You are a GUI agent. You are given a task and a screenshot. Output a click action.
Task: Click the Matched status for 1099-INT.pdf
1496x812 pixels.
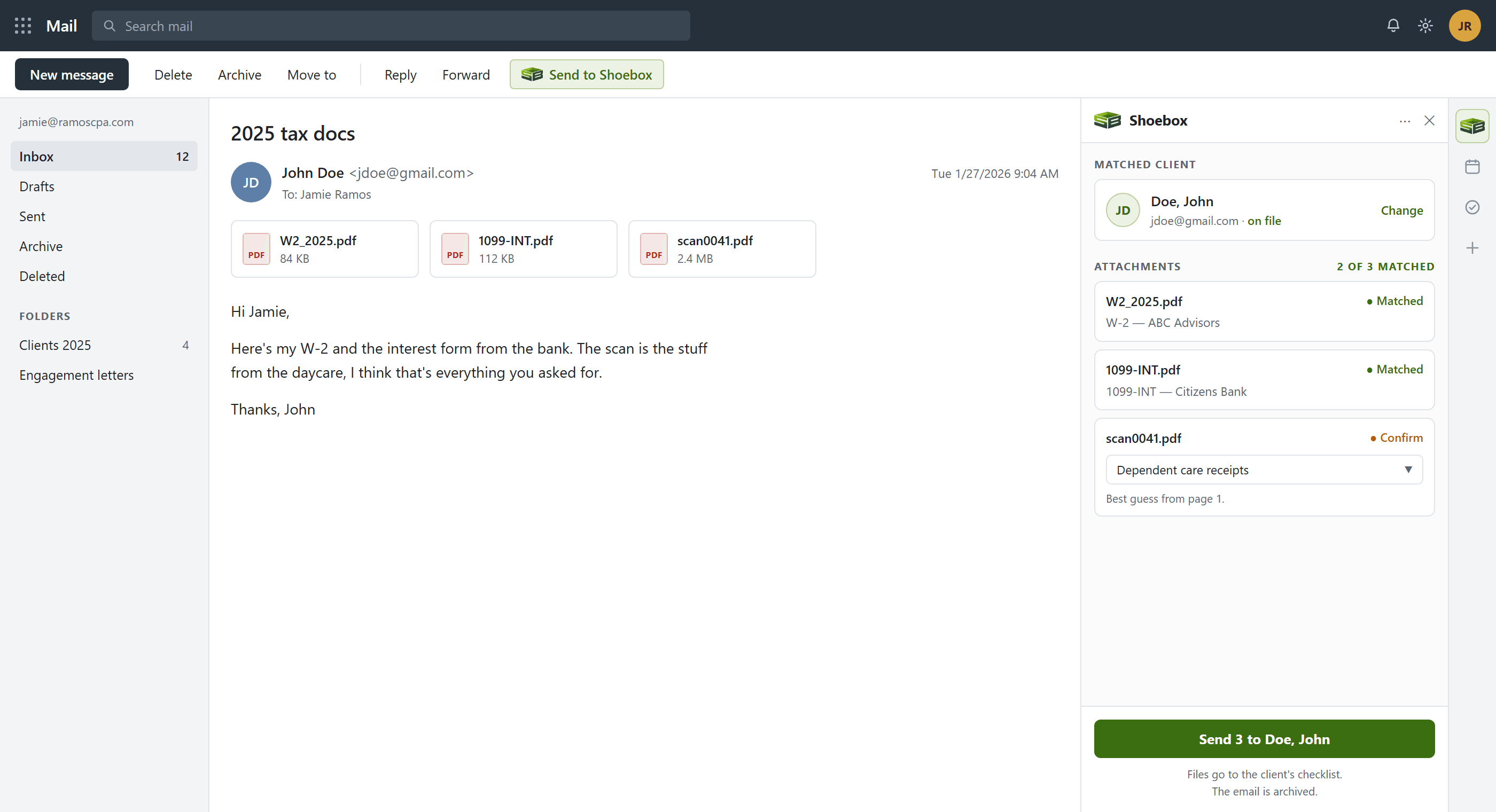tap(1394, 370)
